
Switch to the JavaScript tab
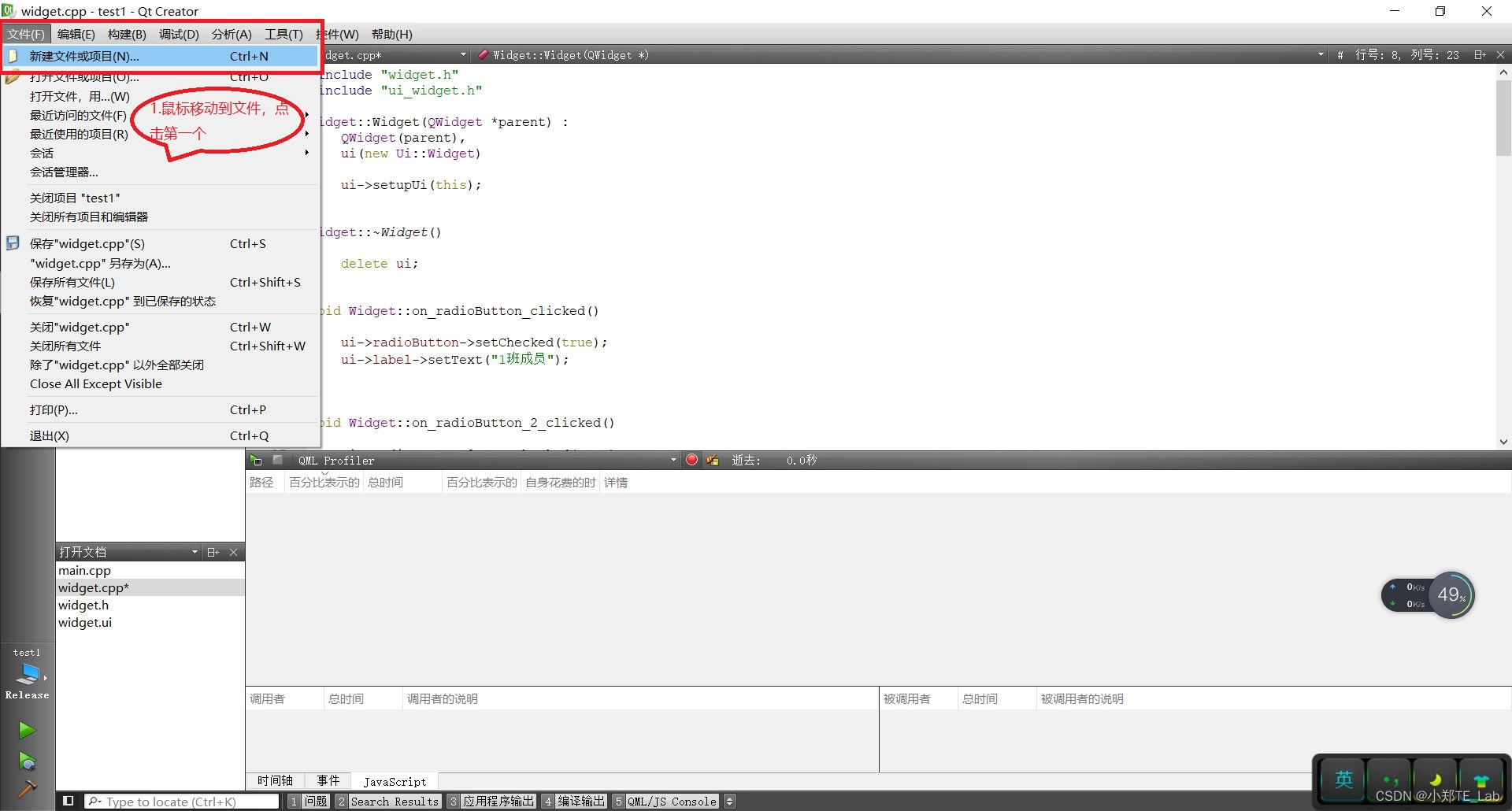pyautogui.click(x=395, y=781)
